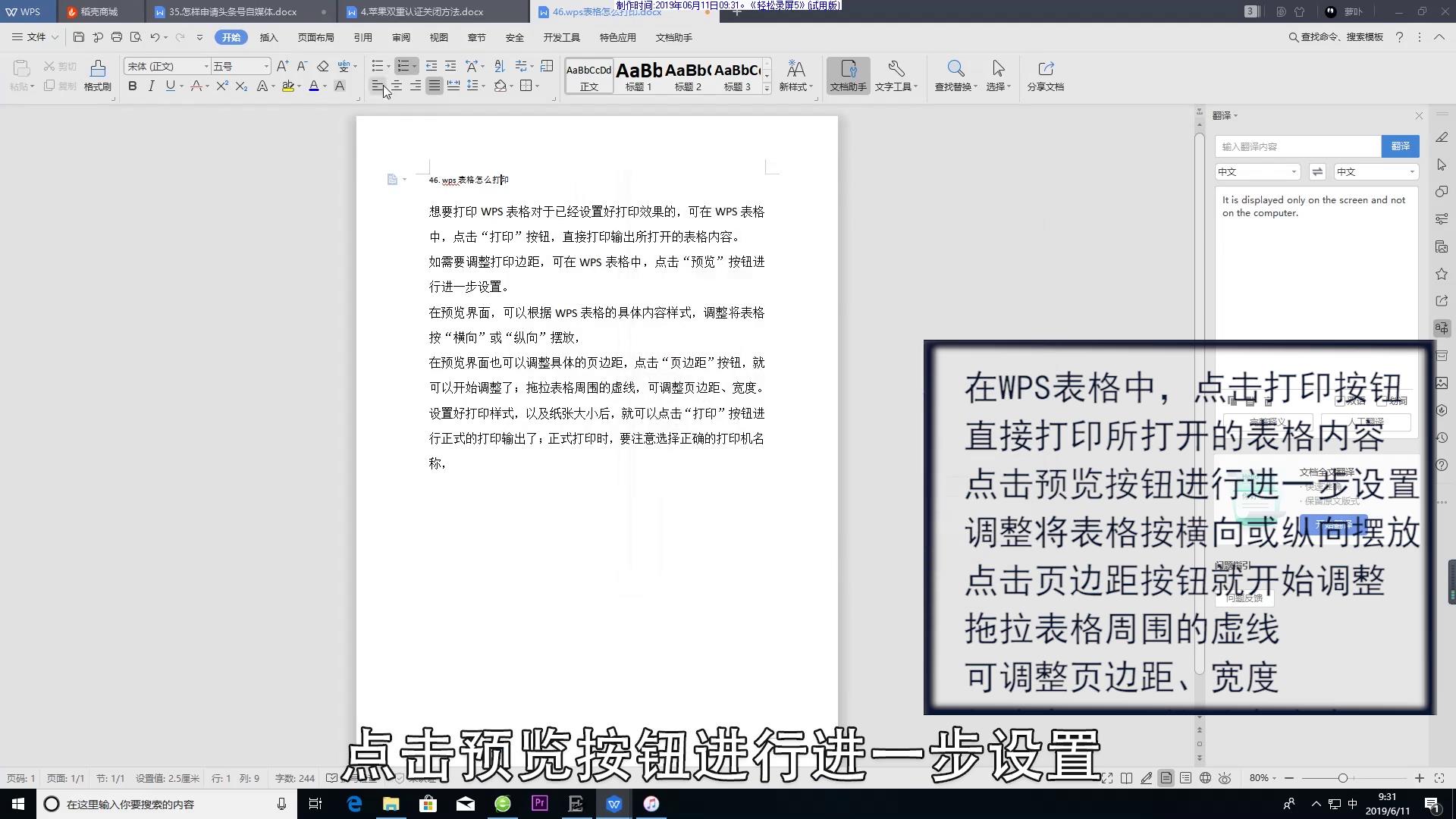Switch to the 35.怎样申请头条号自媒体.docx tab
This screenshot has height=819, width=1456.
point(233,11)
